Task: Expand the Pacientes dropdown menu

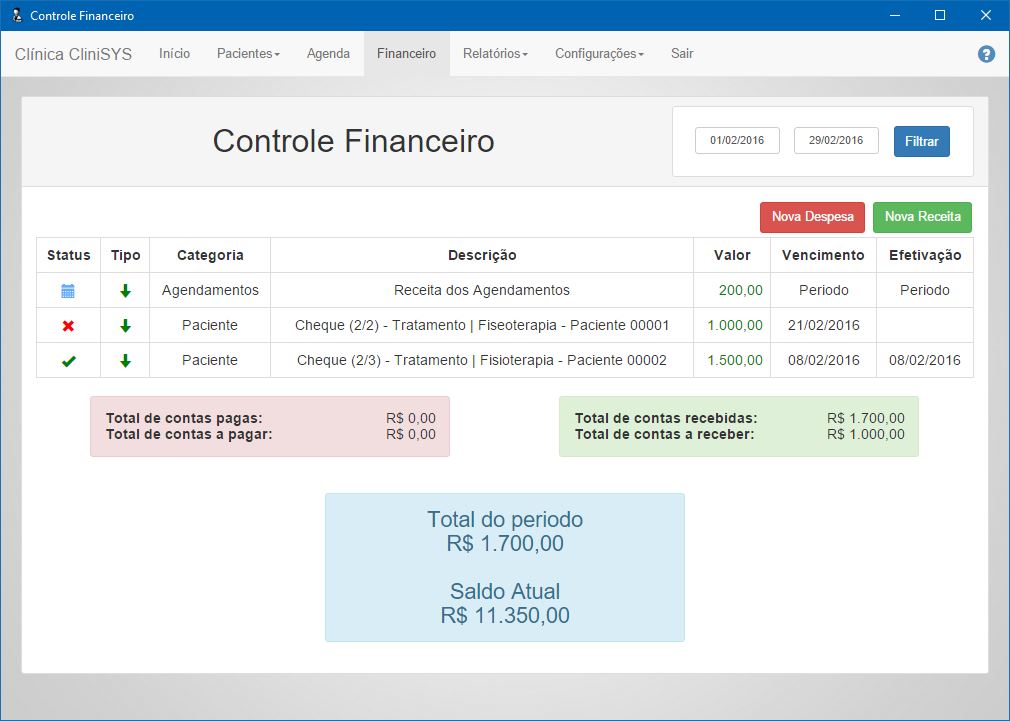Action: [x=248, y=54]
